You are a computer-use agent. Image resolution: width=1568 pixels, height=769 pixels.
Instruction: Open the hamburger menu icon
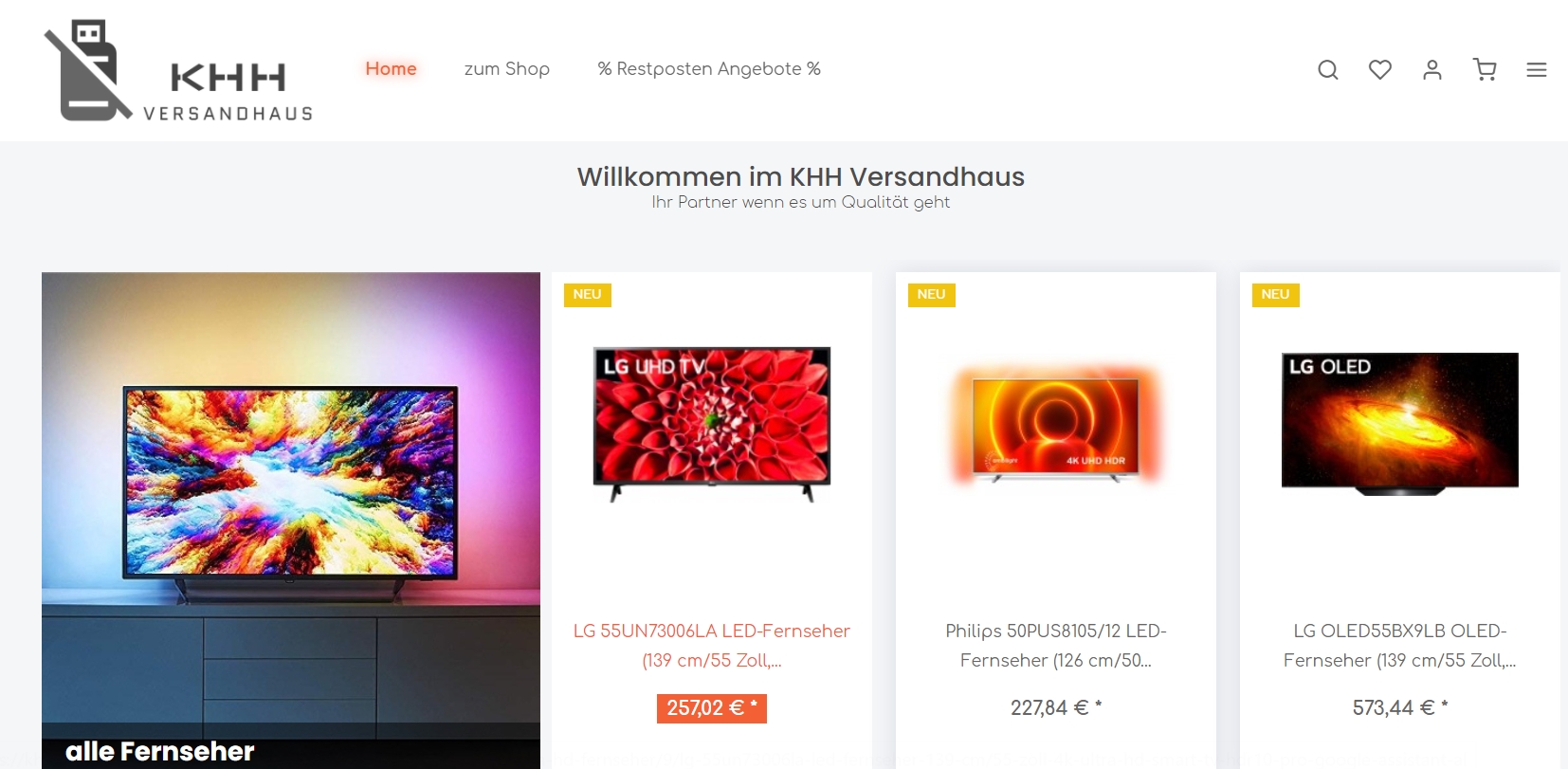[1537, 69]
